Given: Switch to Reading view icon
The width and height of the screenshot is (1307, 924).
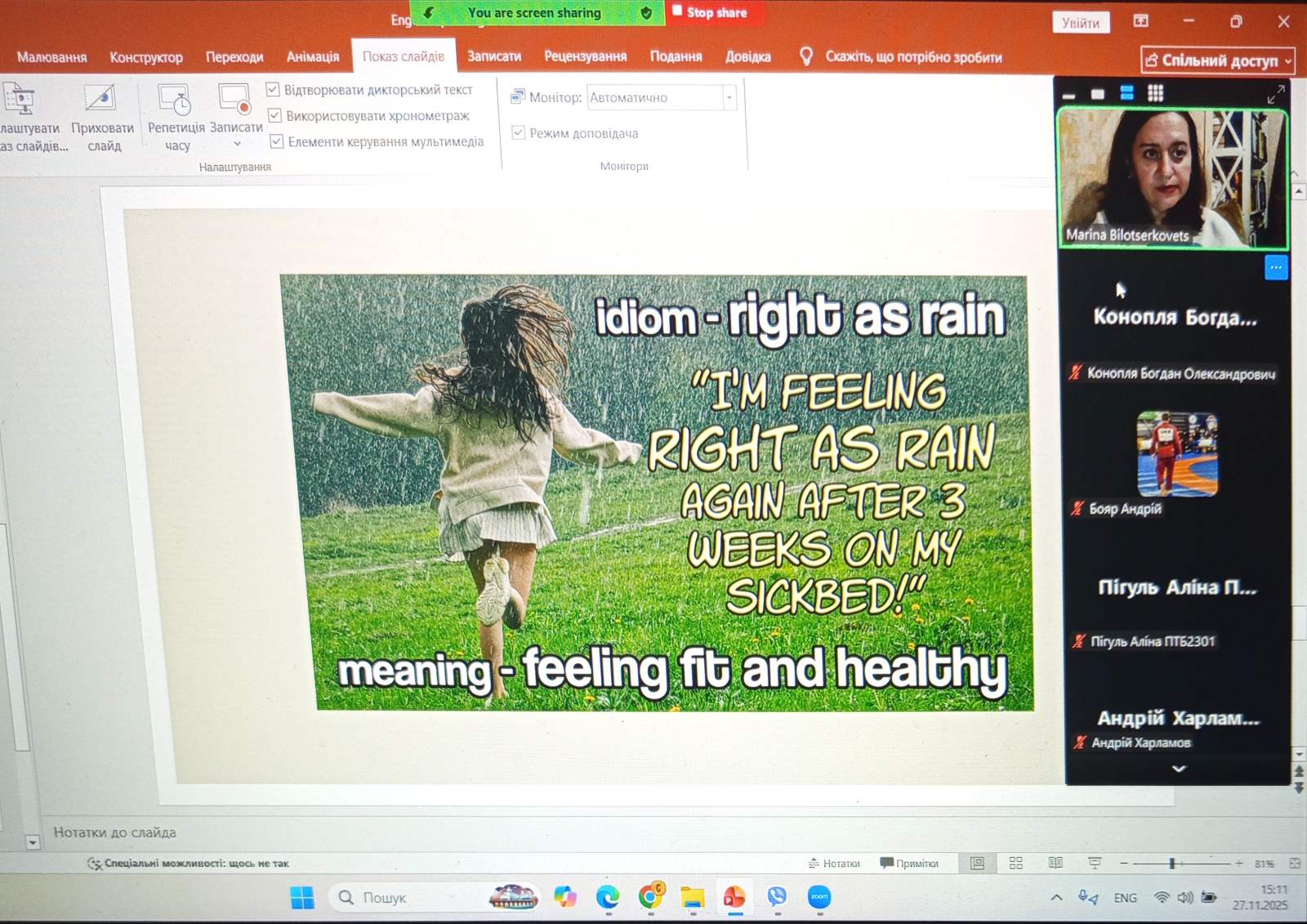Looking at the screenshot, I should click(x=1055, y=864).
